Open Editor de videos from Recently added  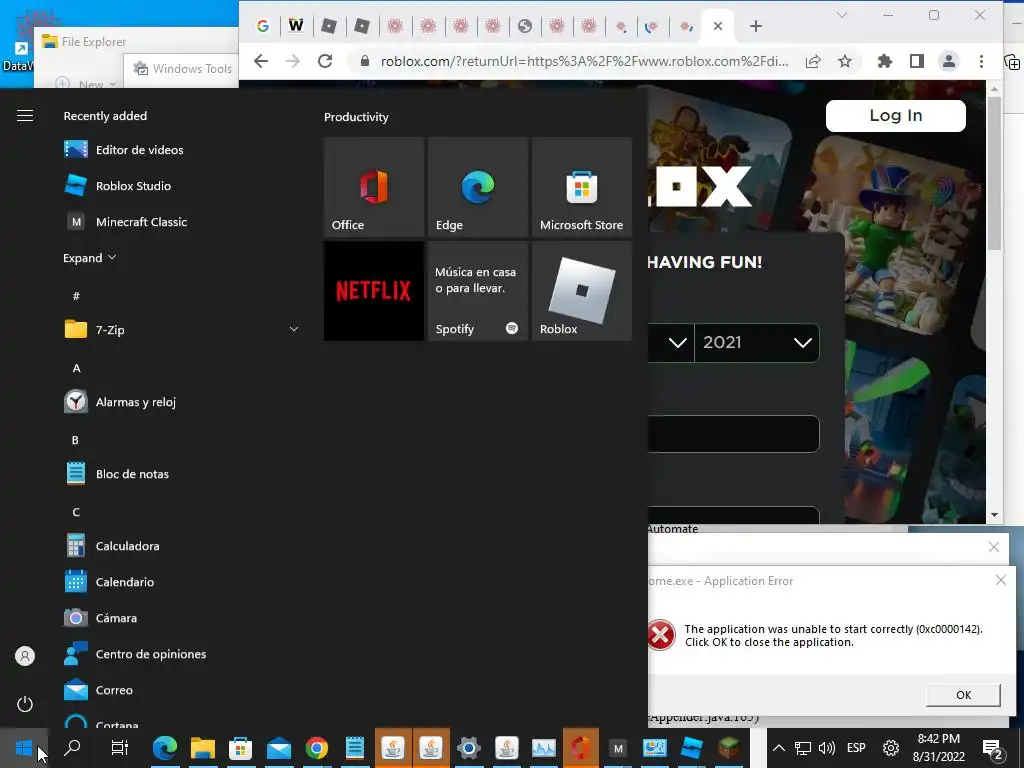181,150
